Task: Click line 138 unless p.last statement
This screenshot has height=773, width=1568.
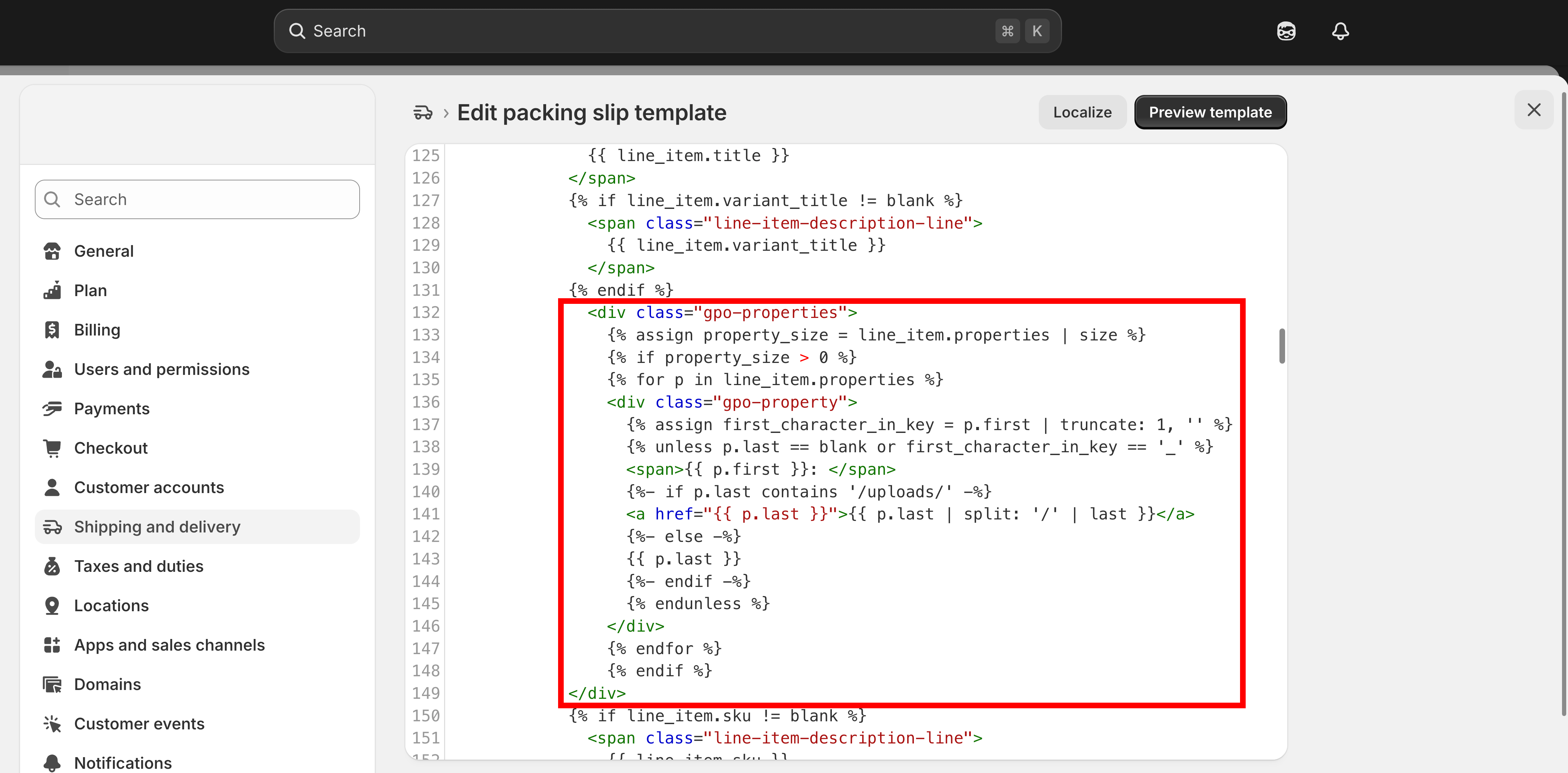Action: [920, 447]
